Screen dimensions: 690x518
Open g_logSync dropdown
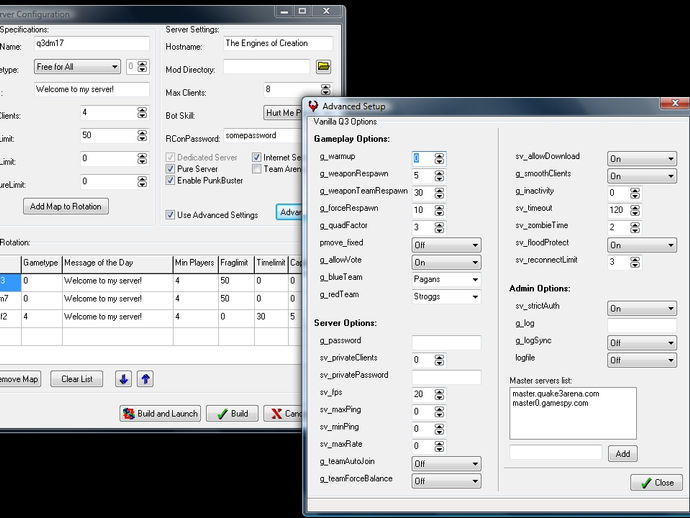point(642,343)
